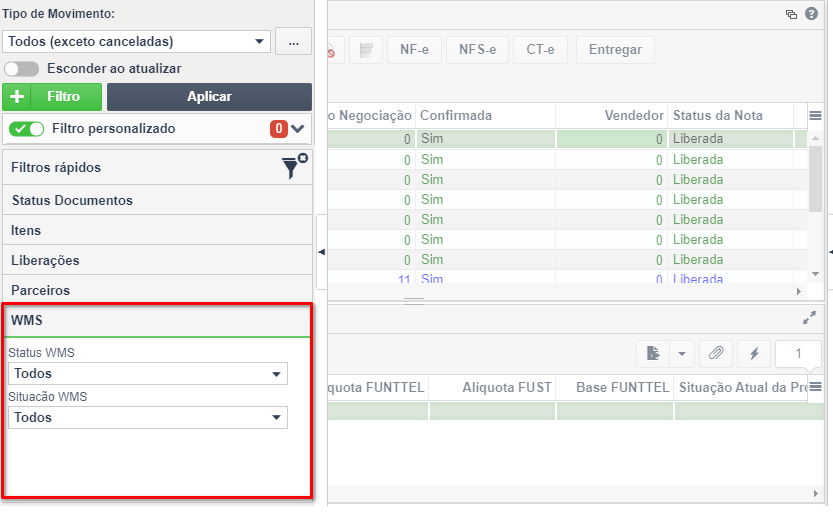Expand Filtro personalizado chevron

[x=298, y=128]
